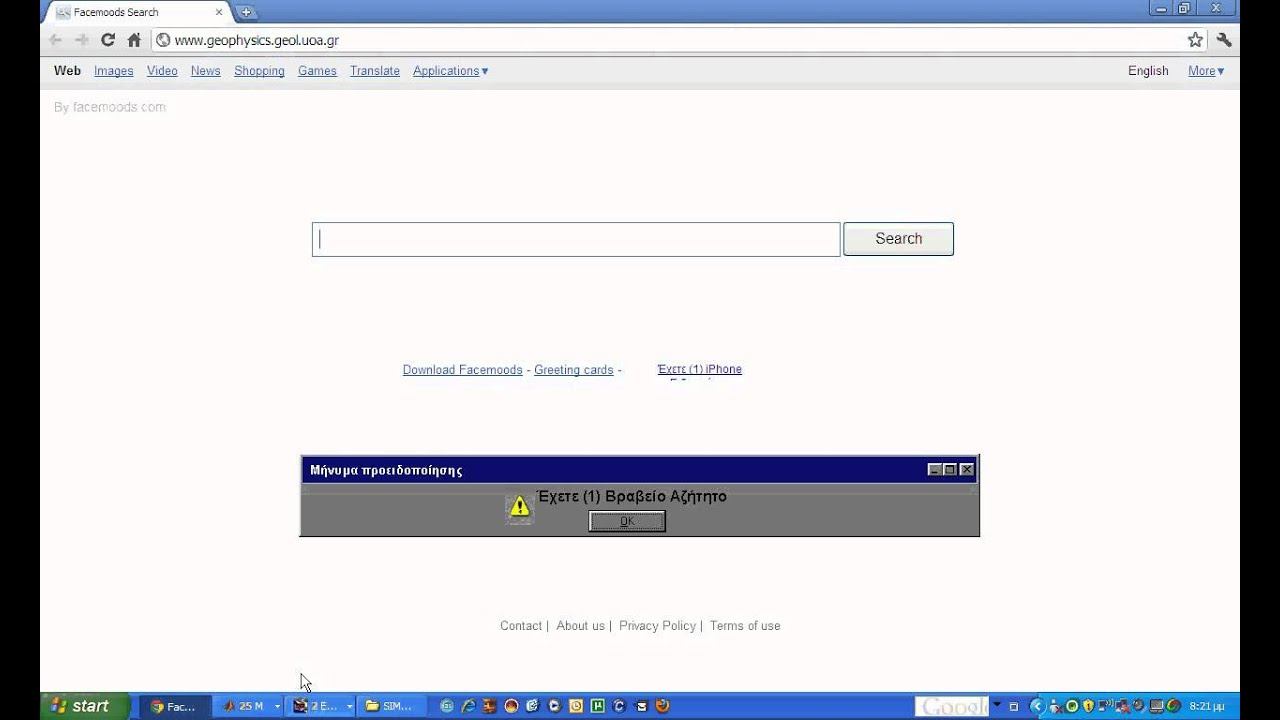Open the browser home page icon
The width and height of the screenshot is (1280, 720).
pyautogui.click(x=134, y=40)
